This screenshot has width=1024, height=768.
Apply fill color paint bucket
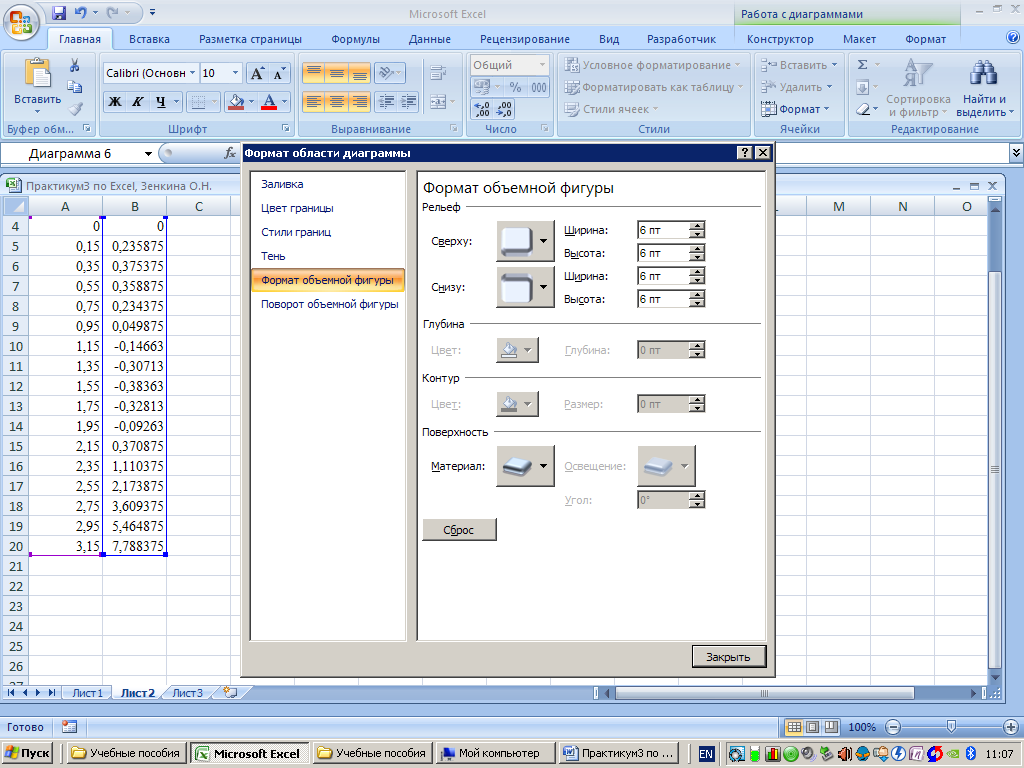[236, 102]
